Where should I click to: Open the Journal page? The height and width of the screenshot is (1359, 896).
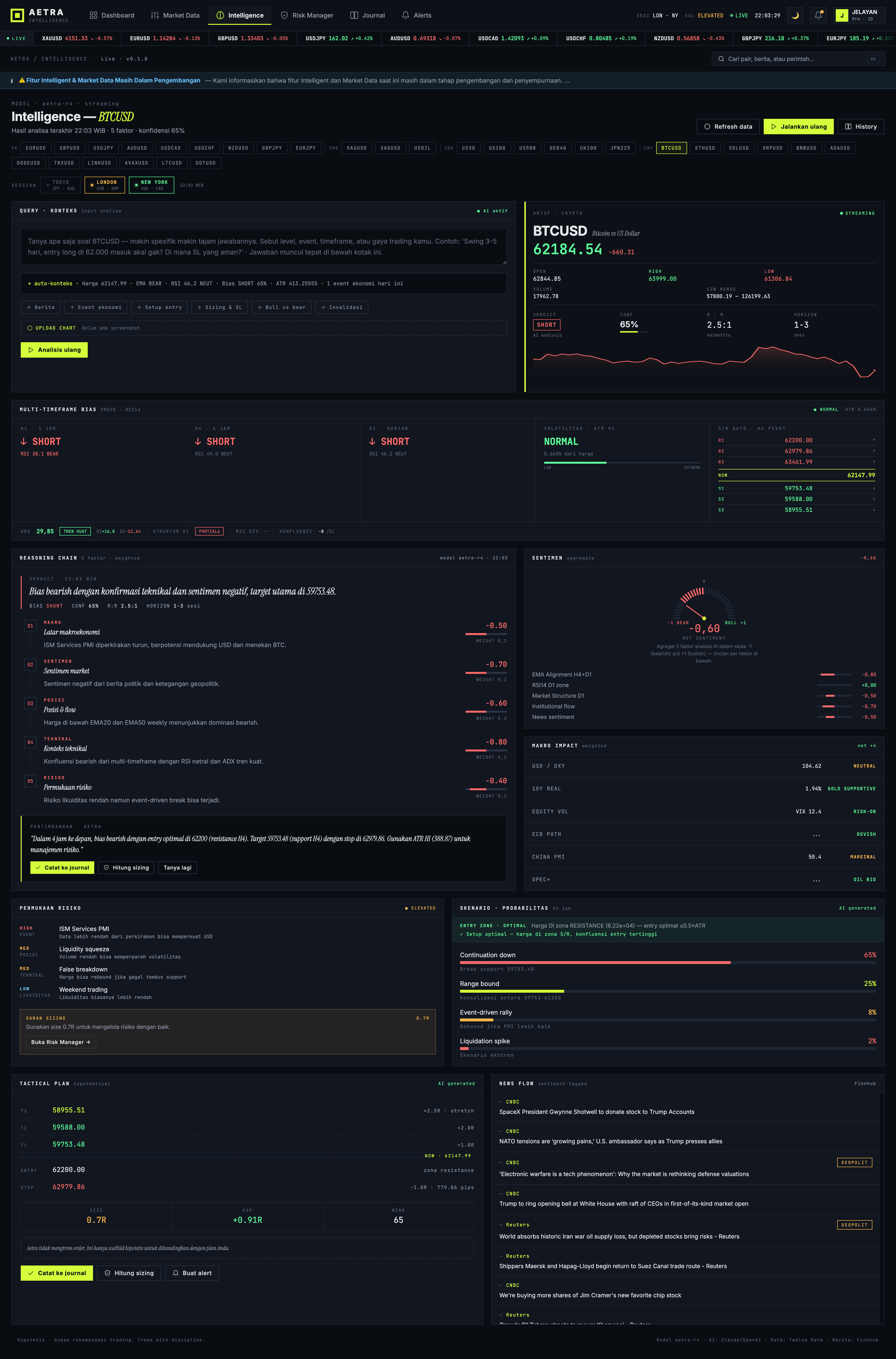pyautogui.click(x=368, y=15)
